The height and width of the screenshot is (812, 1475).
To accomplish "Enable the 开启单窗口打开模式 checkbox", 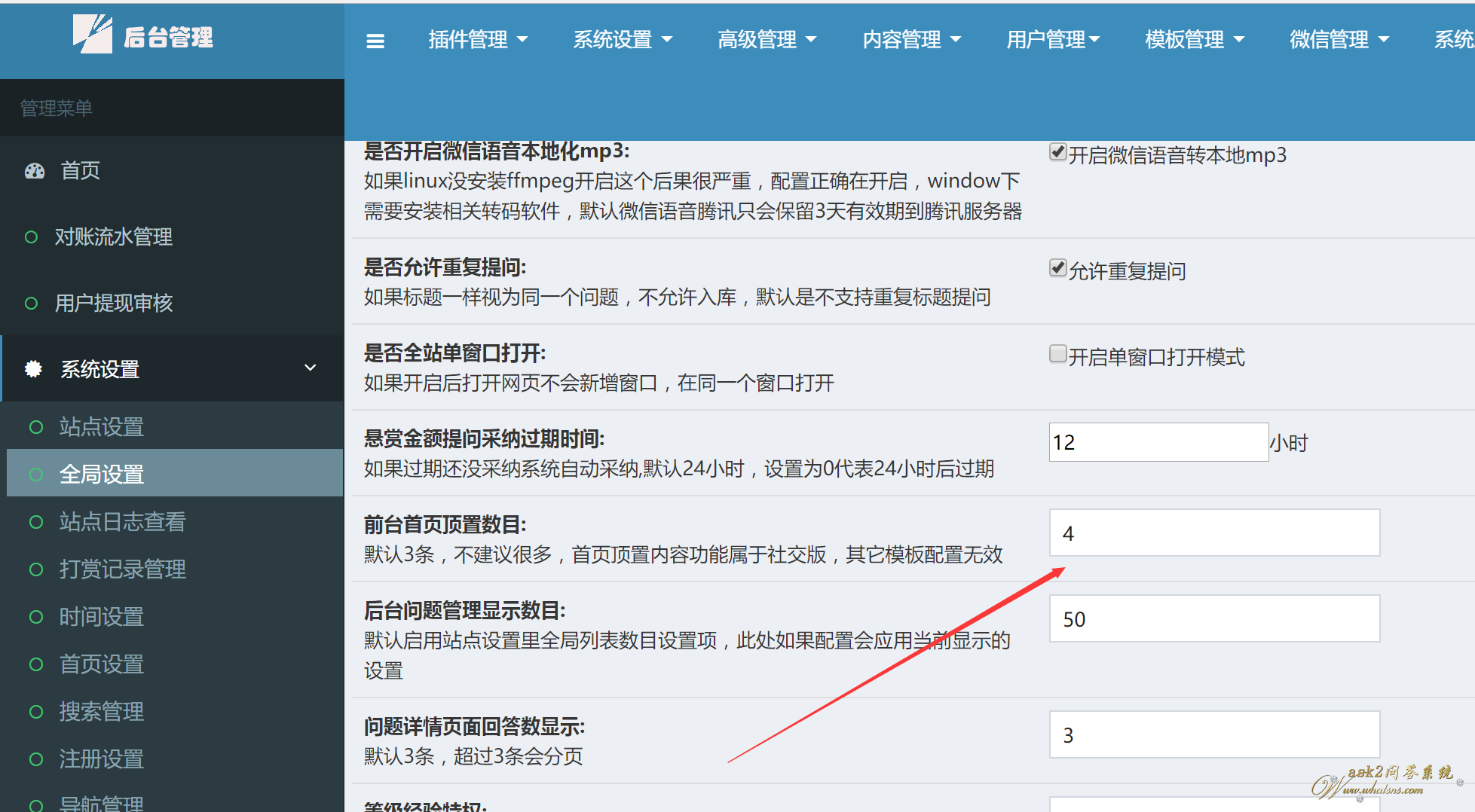I will pyautogui.click(x=1057, y=354).
